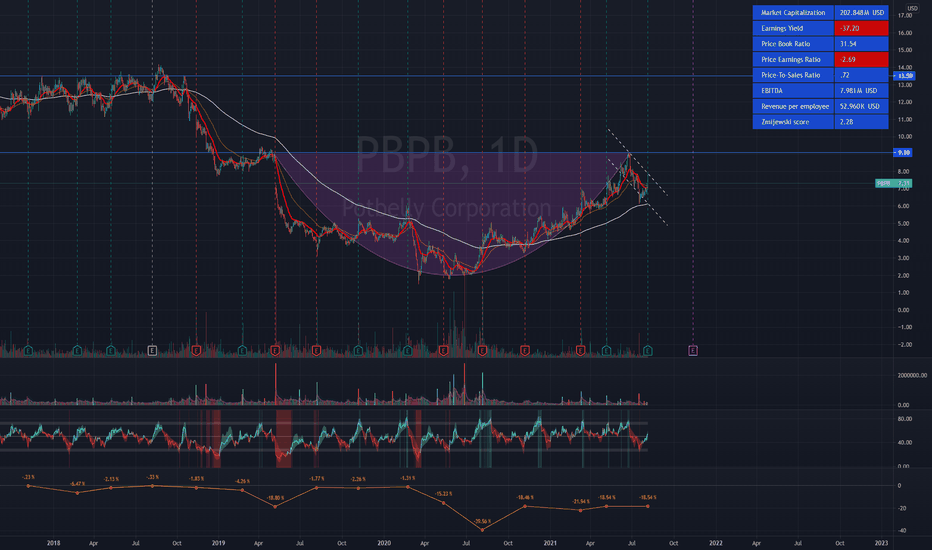Click the -15.23 % data label
This screenshot has width=932, height=550.
(x=443, y=494)
